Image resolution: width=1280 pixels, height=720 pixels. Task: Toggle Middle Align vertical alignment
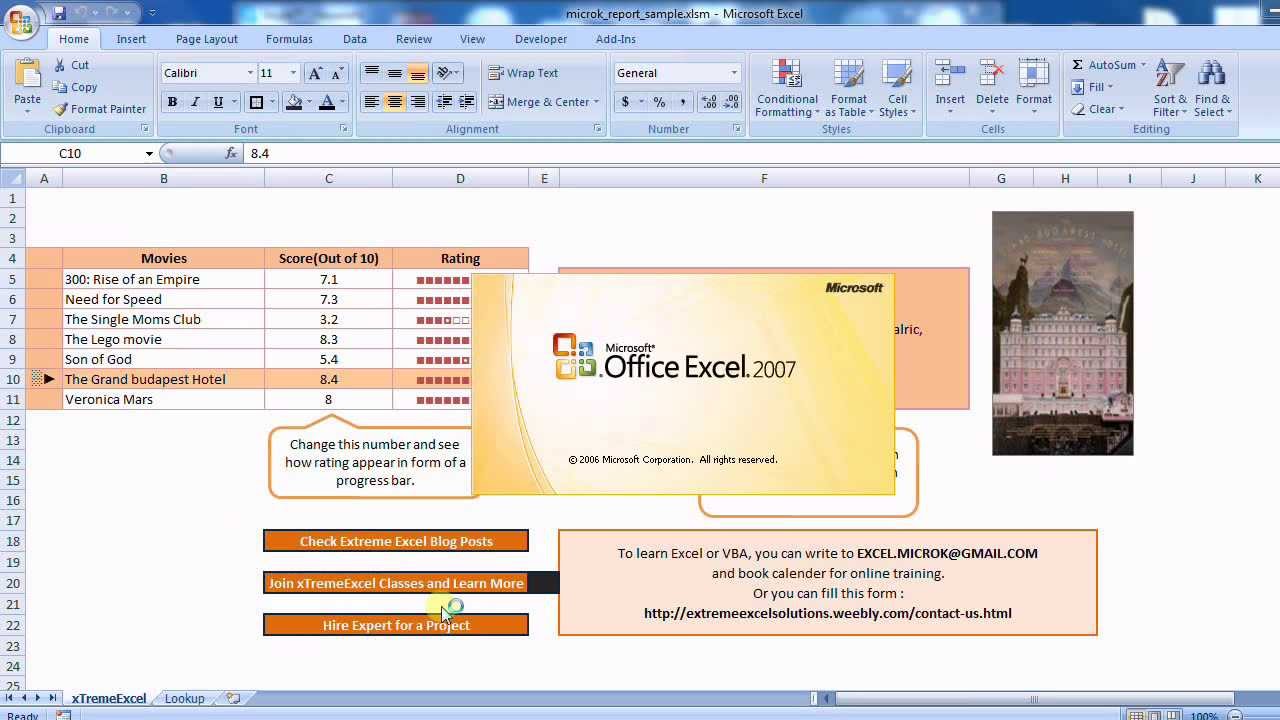395,73
